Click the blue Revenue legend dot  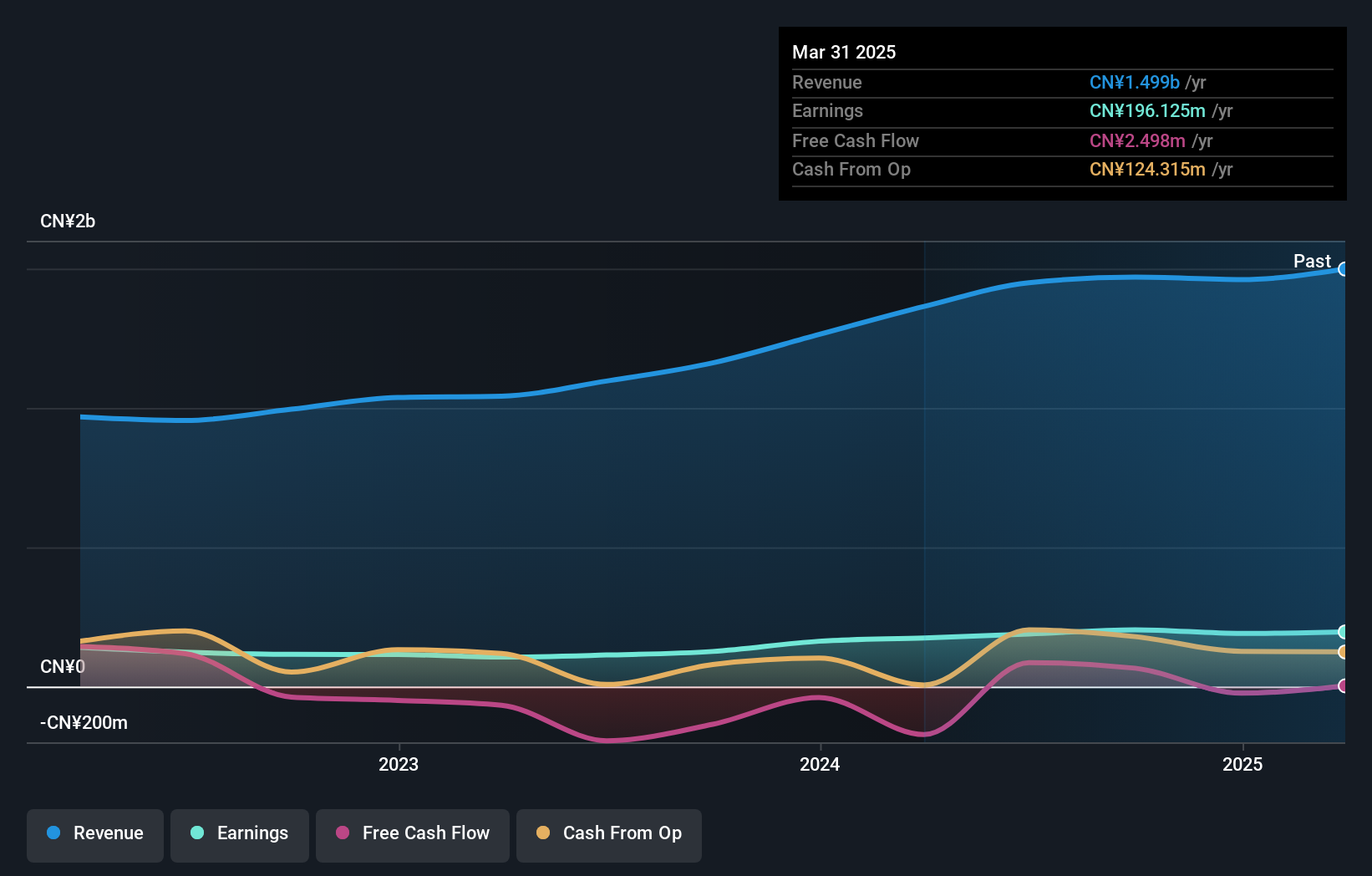[53, 833]
